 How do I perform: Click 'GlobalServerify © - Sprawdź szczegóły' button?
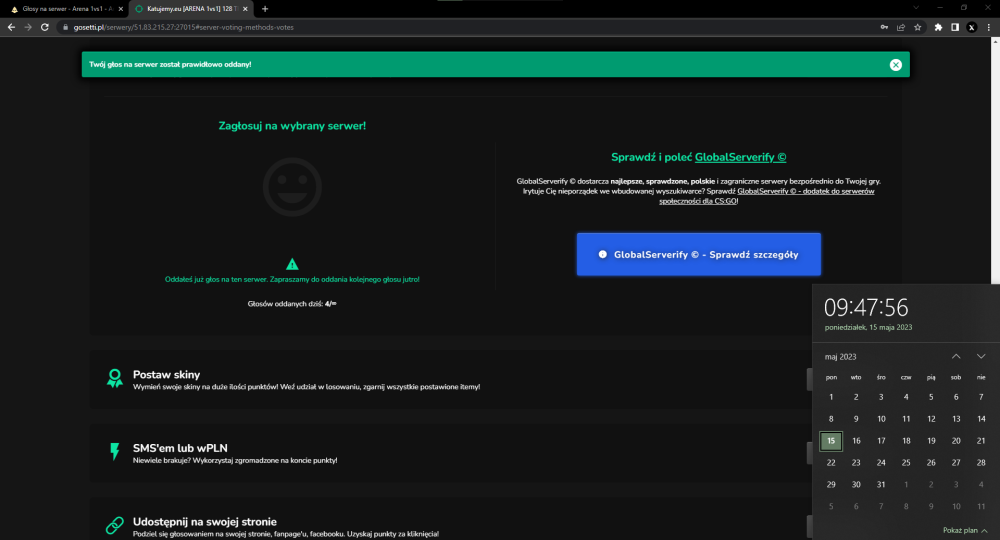point(698,254)
